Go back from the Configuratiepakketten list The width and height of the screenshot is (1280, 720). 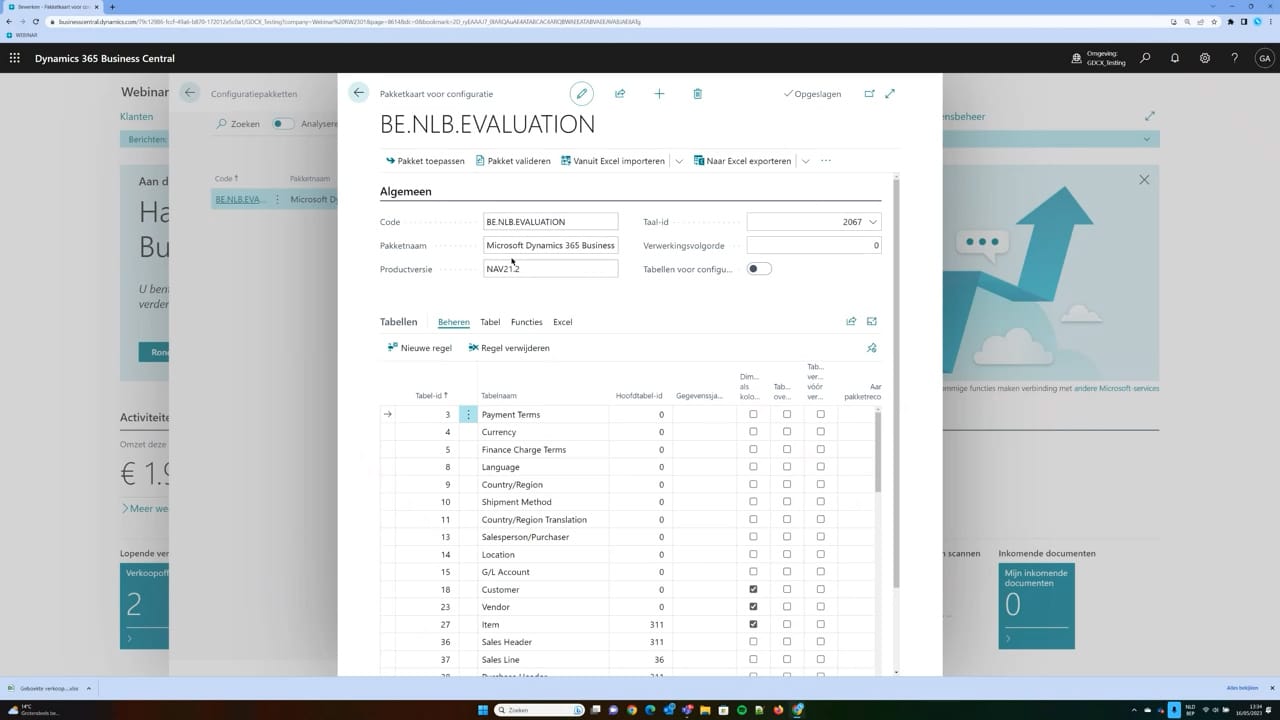tap(190, 93)
